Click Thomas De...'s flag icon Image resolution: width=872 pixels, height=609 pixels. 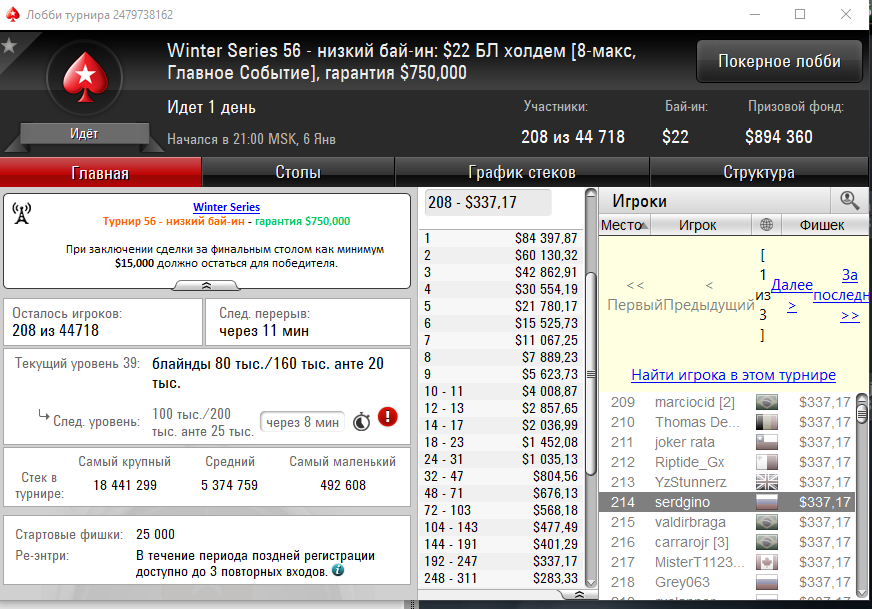click(x=767, y=422)
